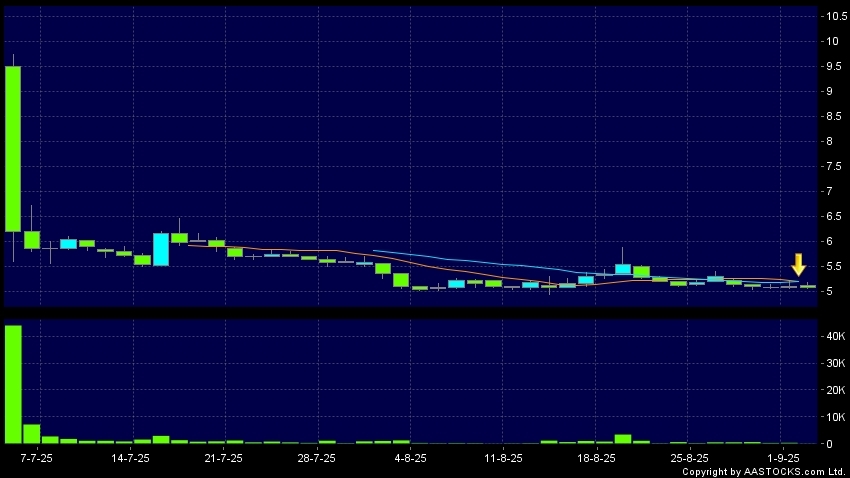Select the 7.5 price axis label
This screenshot has width=850, height=478.
click(x=834, y=166)
